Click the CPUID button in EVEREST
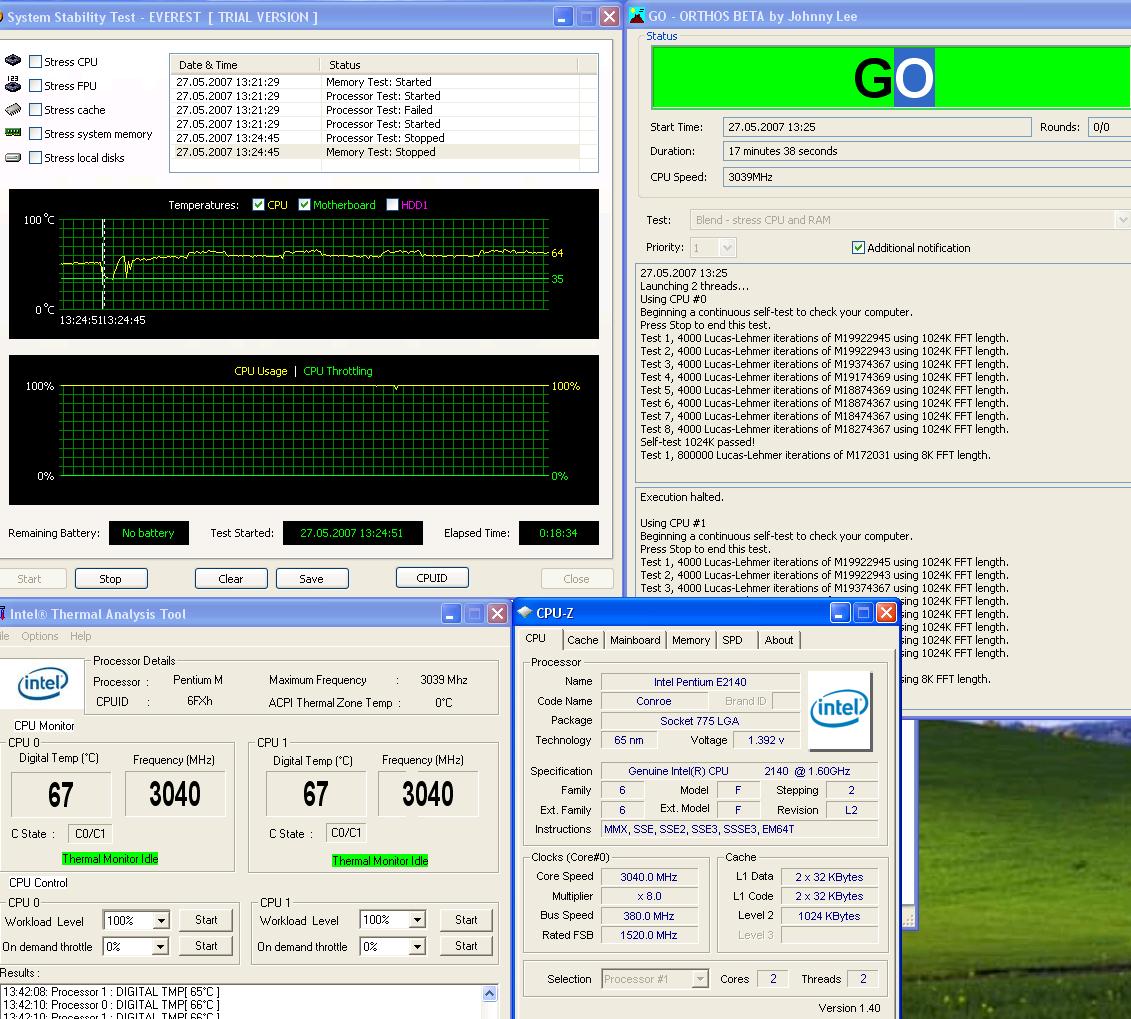The width and height of the screenshot is (1131, 1019). point(432,578)
